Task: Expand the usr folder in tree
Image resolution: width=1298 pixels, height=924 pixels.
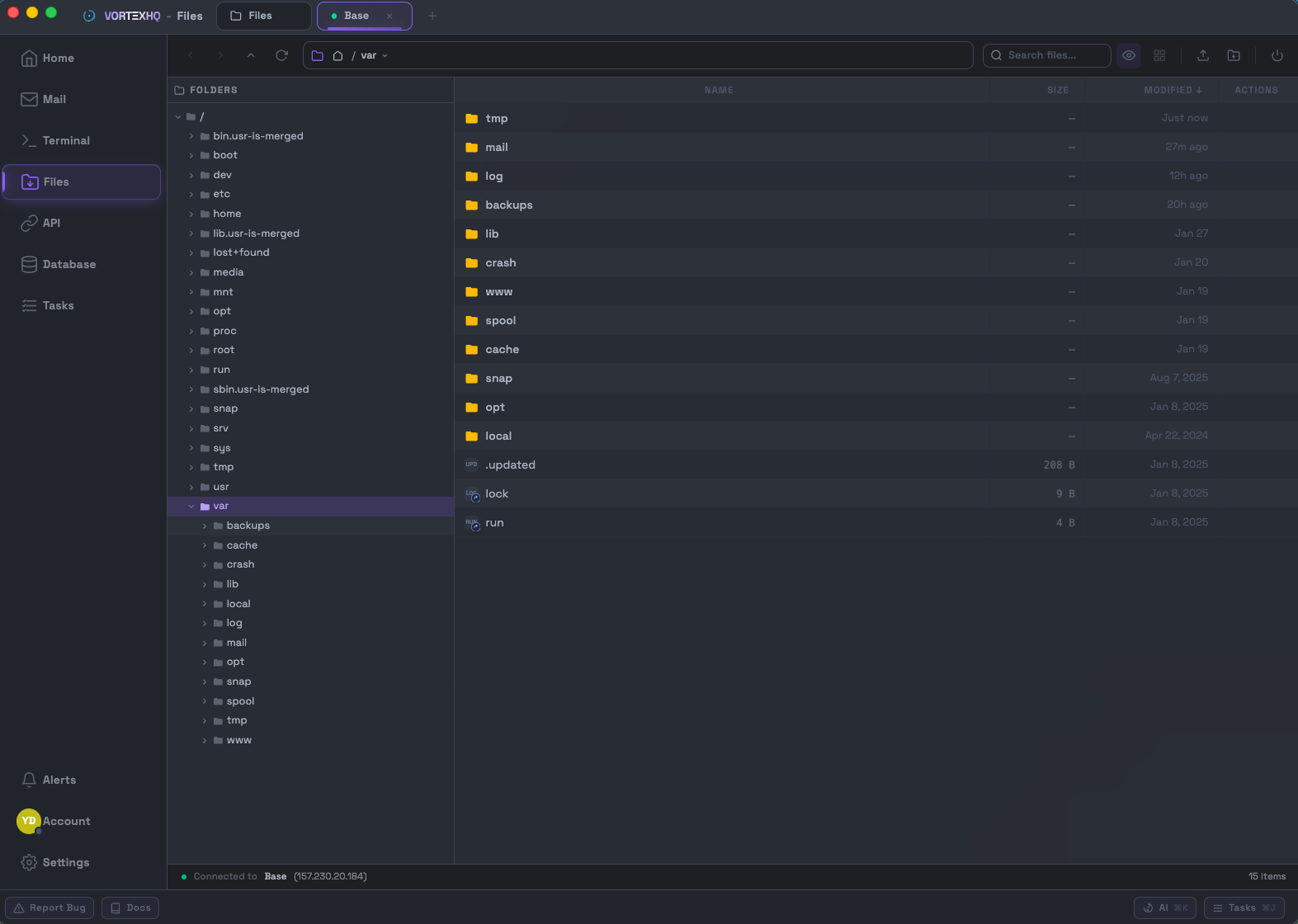Action: [x=191, y=487]
